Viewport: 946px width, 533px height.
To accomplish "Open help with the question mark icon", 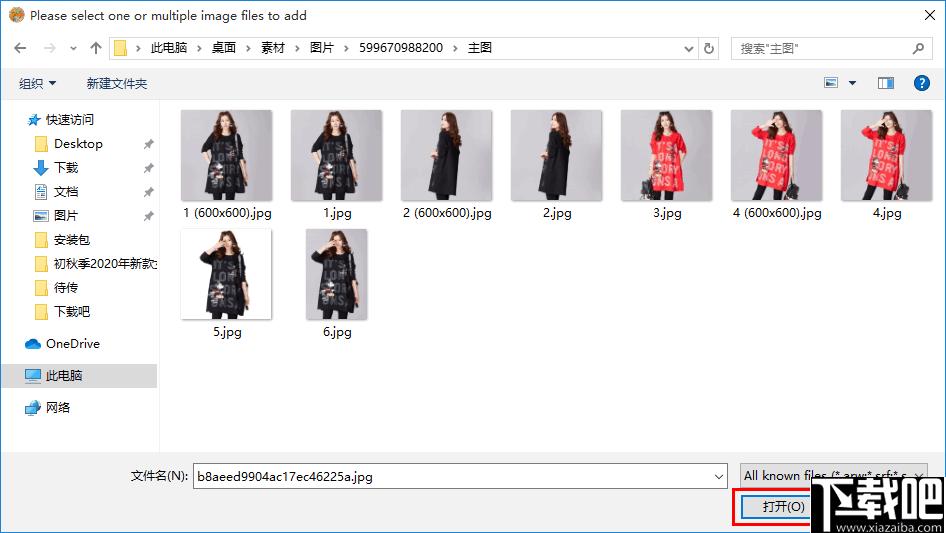I will pyautogui.click(x=922, y=83).
